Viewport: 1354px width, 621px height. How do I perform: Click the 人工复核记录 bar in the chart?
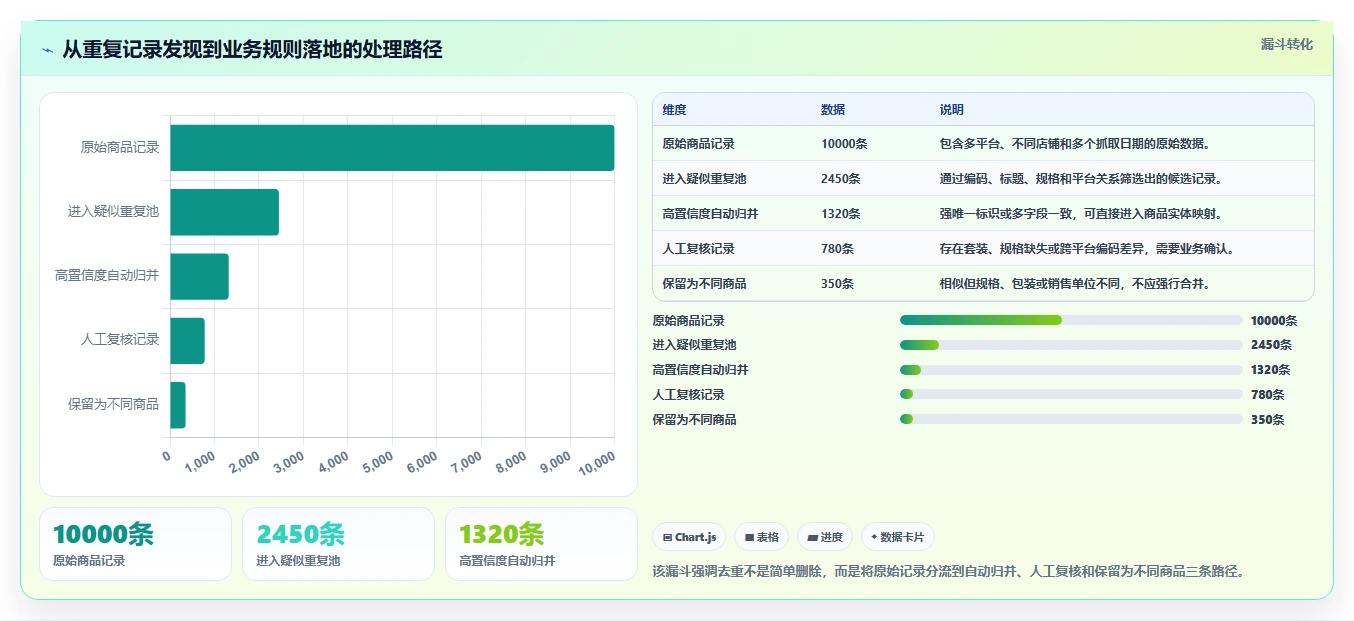click(x=187, y=340)
